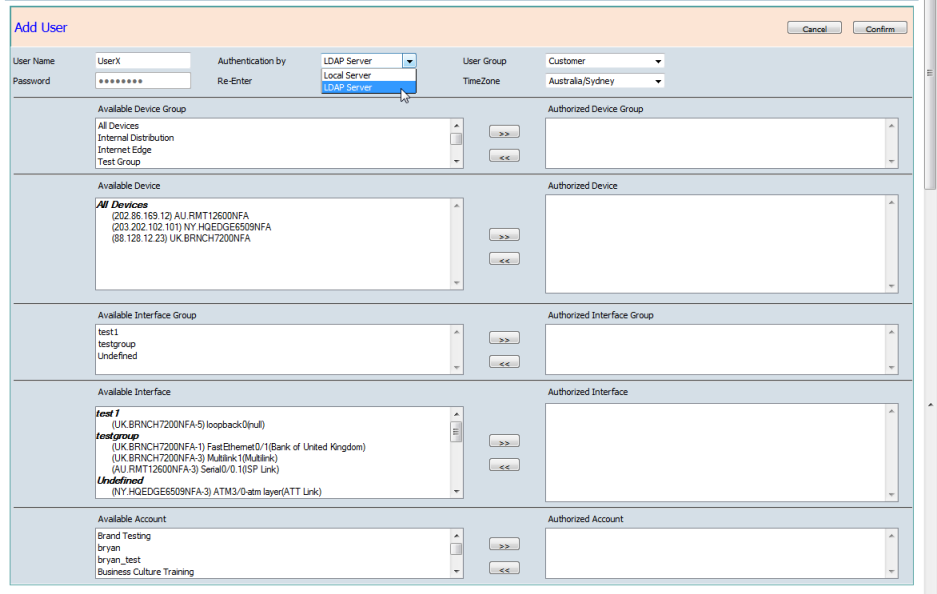Select Test Group device group
This screenshot has width=937, height=594.
point(119,161)
